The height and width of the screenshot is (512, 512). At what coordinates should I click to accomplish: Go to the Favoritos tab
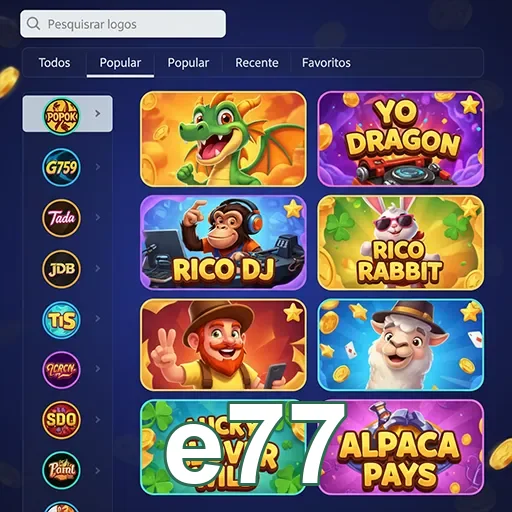click(326, 63)
